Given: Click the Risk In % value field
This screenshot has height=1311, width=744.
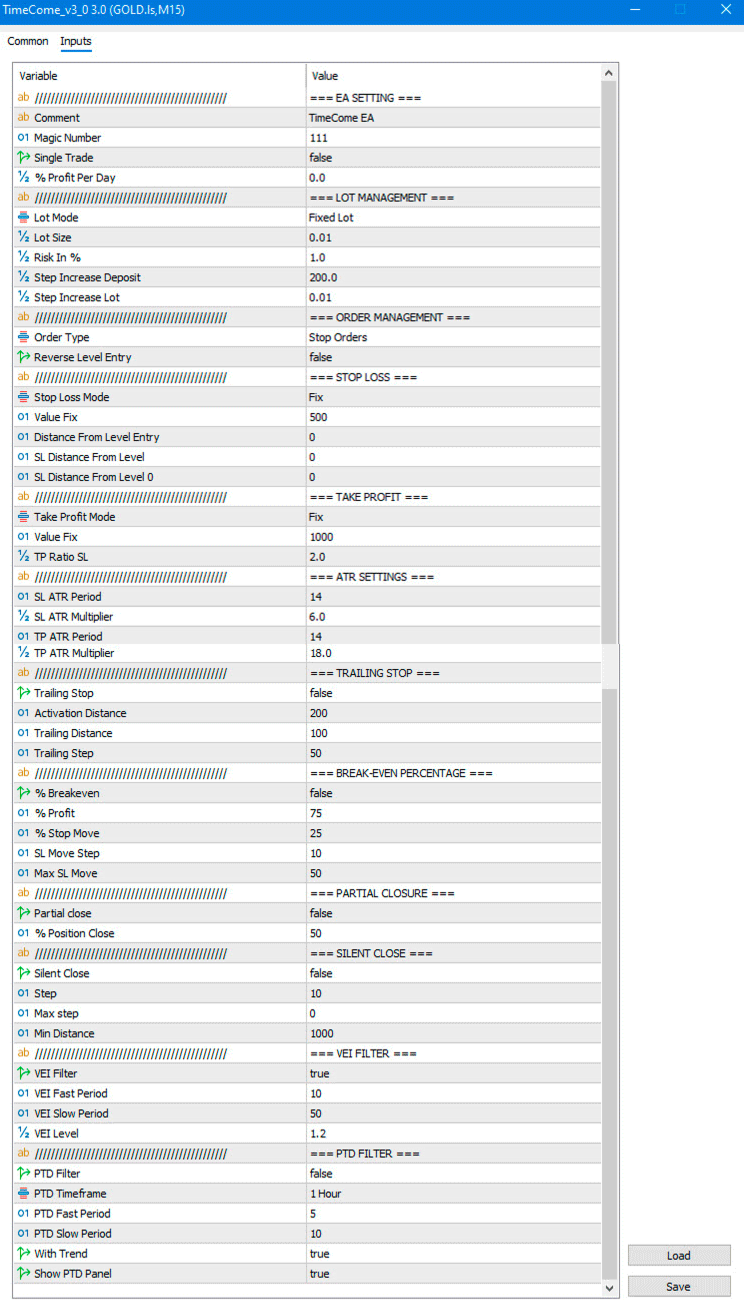Looking at the screenshot, I should (450, 258).
